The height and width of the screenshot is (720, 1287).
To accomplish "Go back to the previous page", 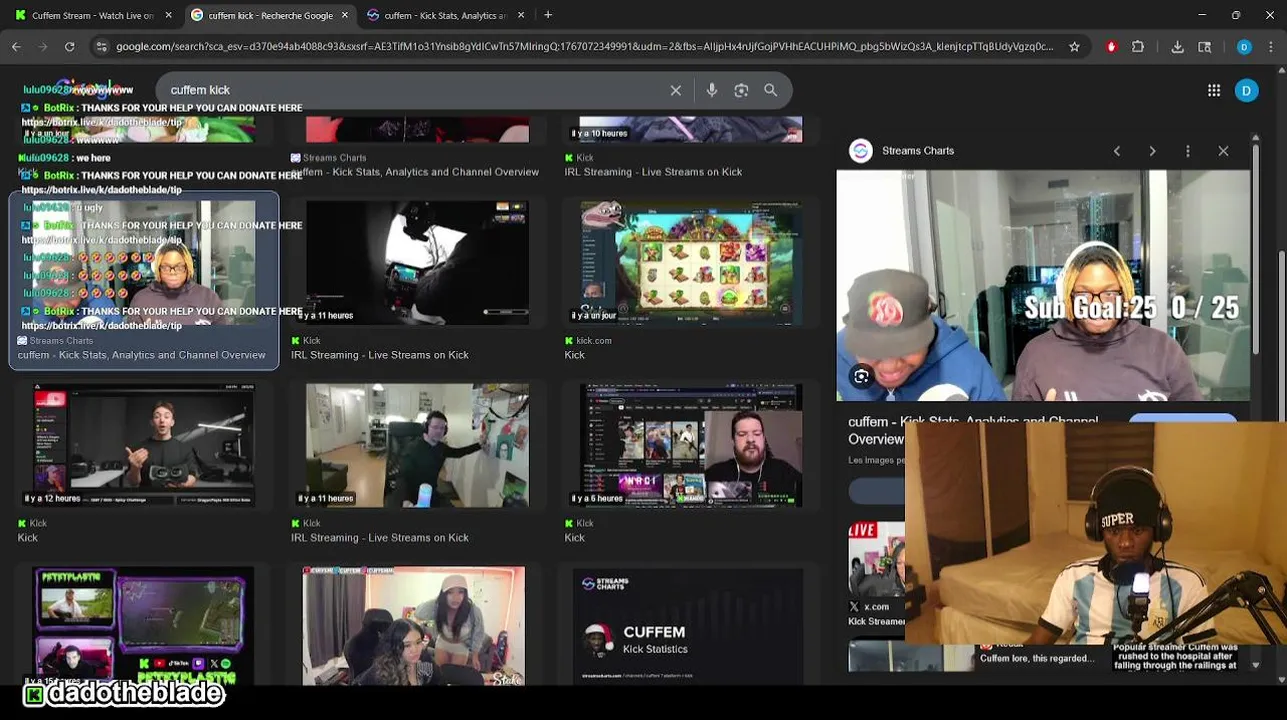I will [x=16, y=46].
